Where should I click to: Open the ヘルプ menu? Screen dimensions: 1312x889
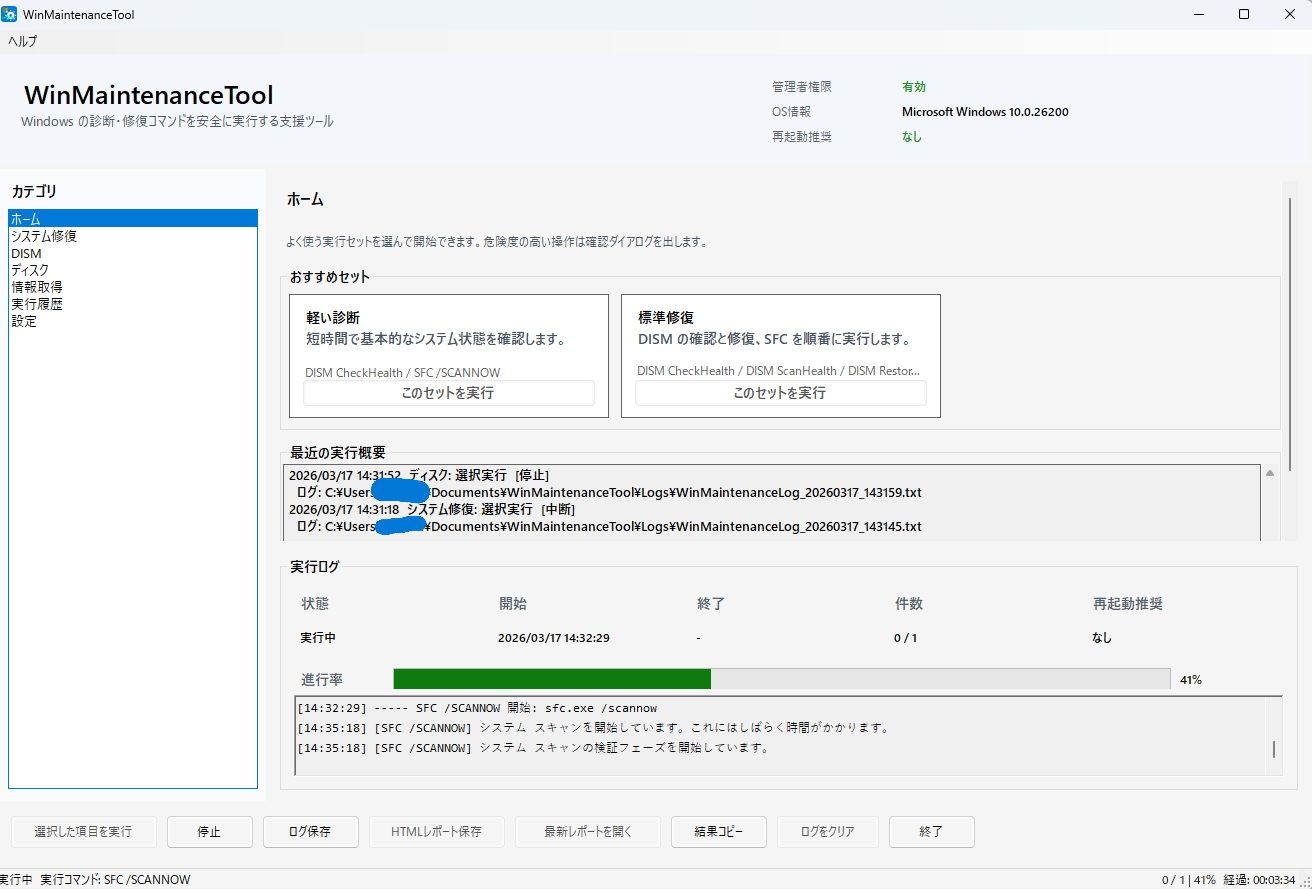pos(23,40)
